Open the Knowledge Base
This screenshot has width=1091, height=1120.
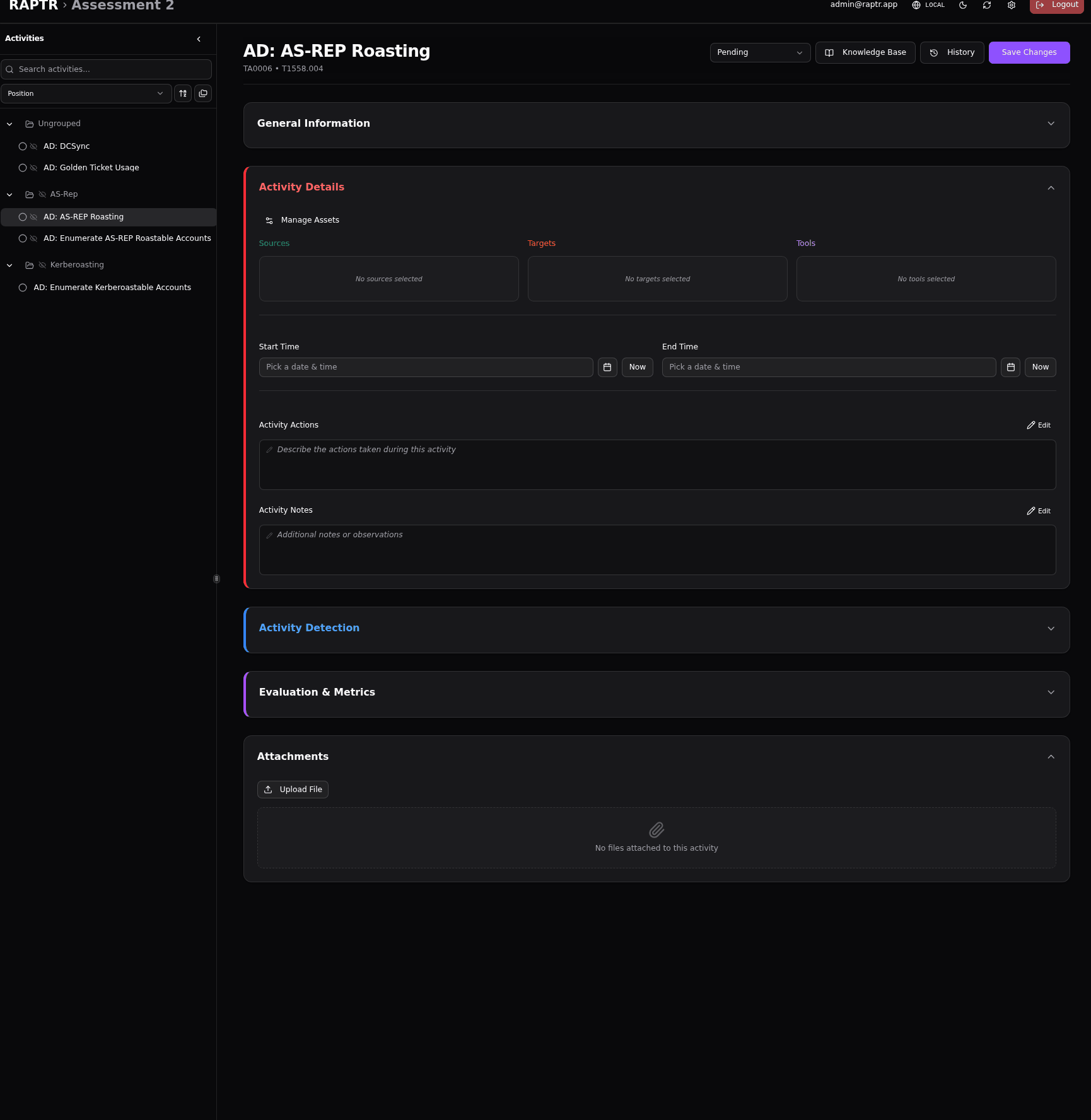[865, 52]
